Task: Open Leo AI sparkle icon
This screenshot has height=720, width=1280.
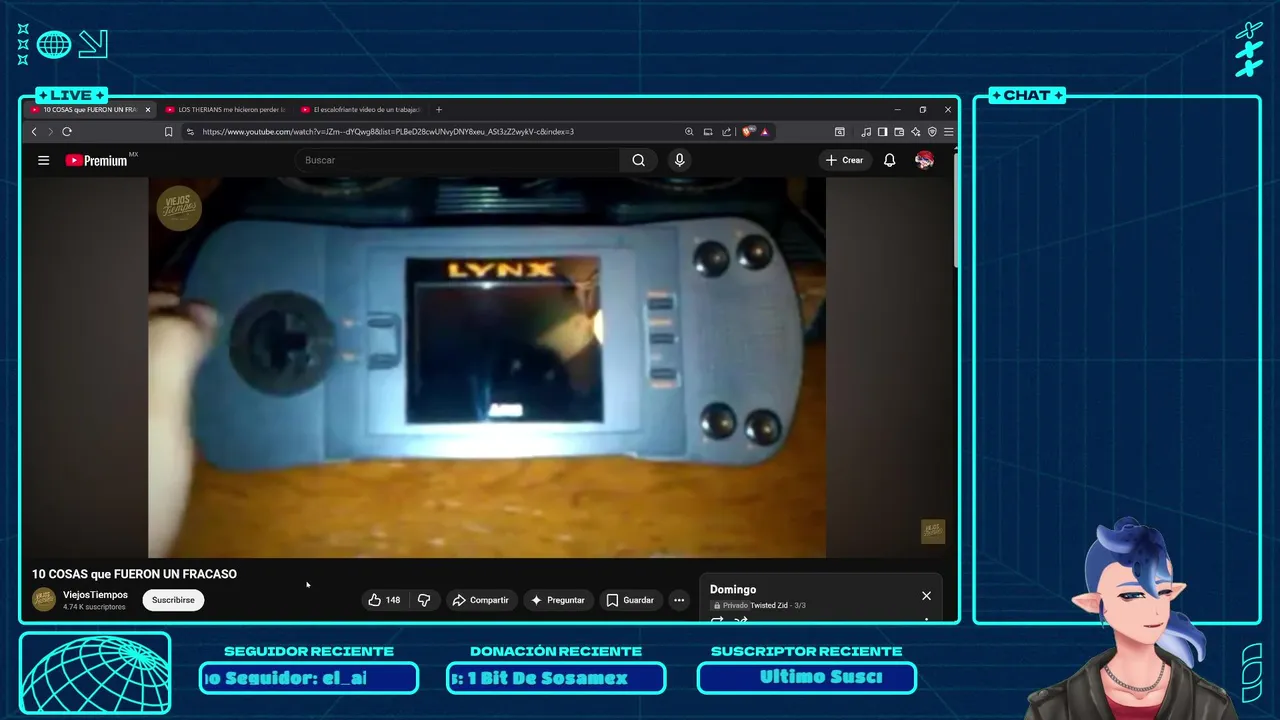Action: [x=916, y=131]
